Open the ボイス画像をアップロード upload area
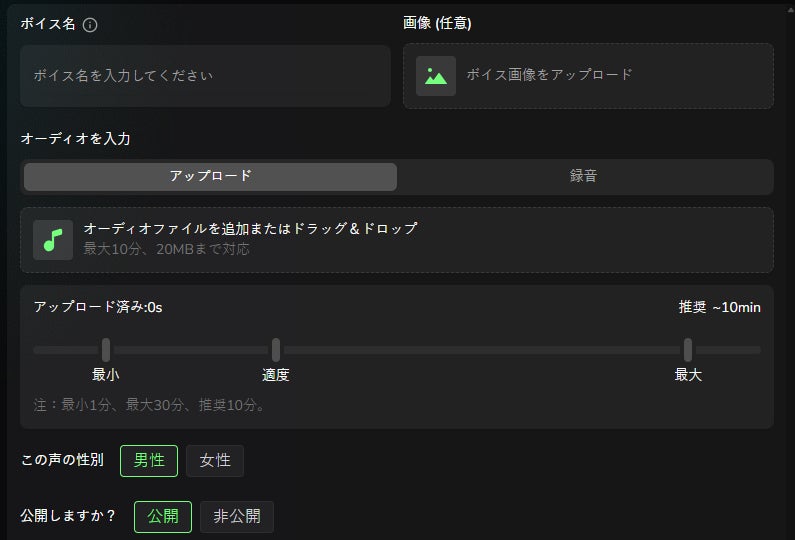The image size is (795, 540). pos(588,76)
